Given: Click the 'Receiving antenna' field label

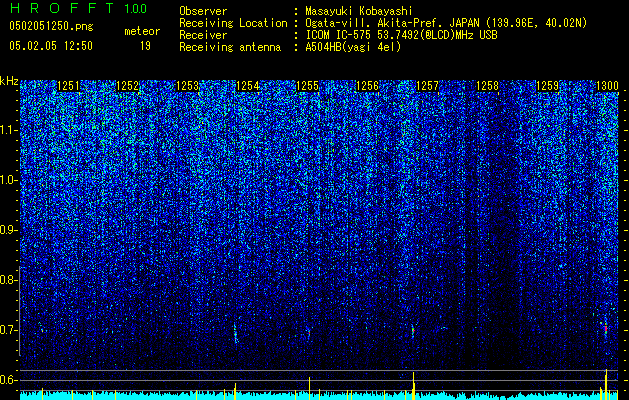Looking at the screenshot, I should (230, 47).
